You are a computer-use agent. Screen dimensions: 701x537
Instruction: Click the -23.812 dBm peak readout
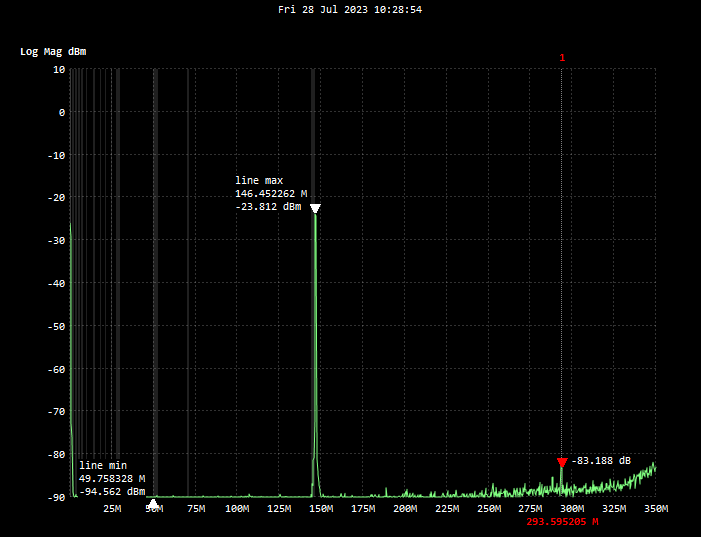[x=268, y=207]
